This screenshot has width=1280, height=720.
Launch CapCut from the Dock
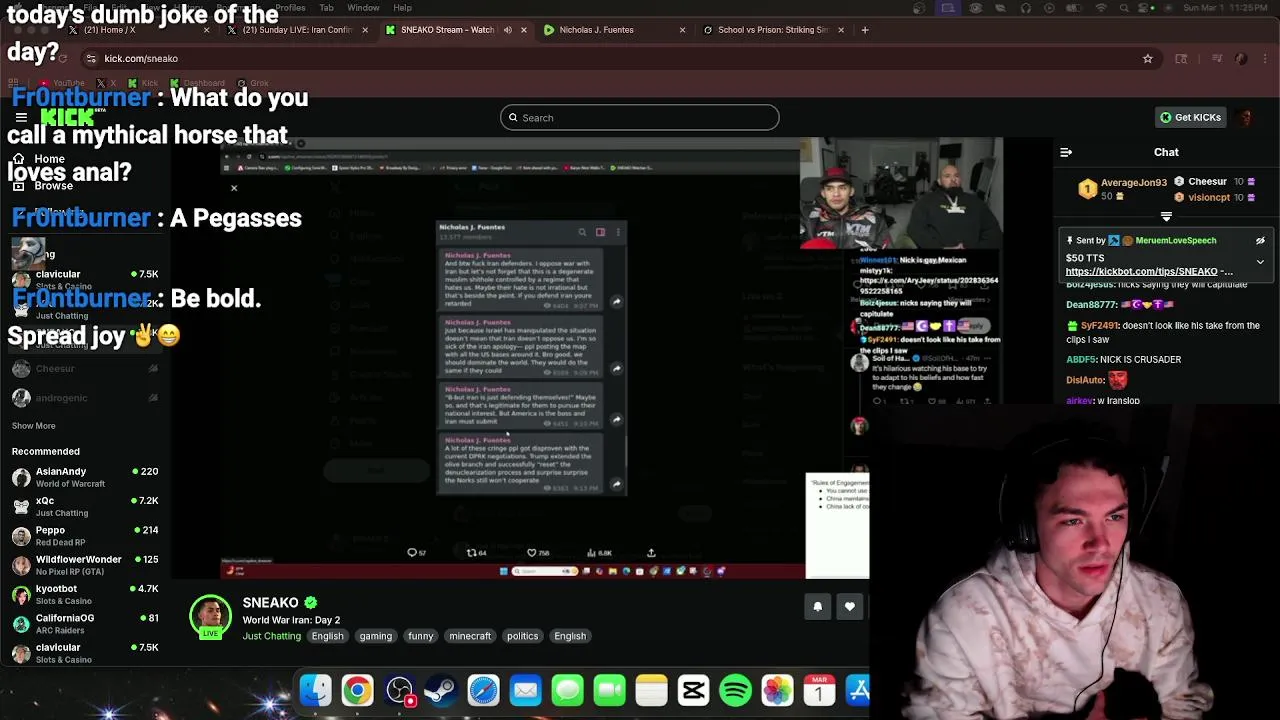693,690
